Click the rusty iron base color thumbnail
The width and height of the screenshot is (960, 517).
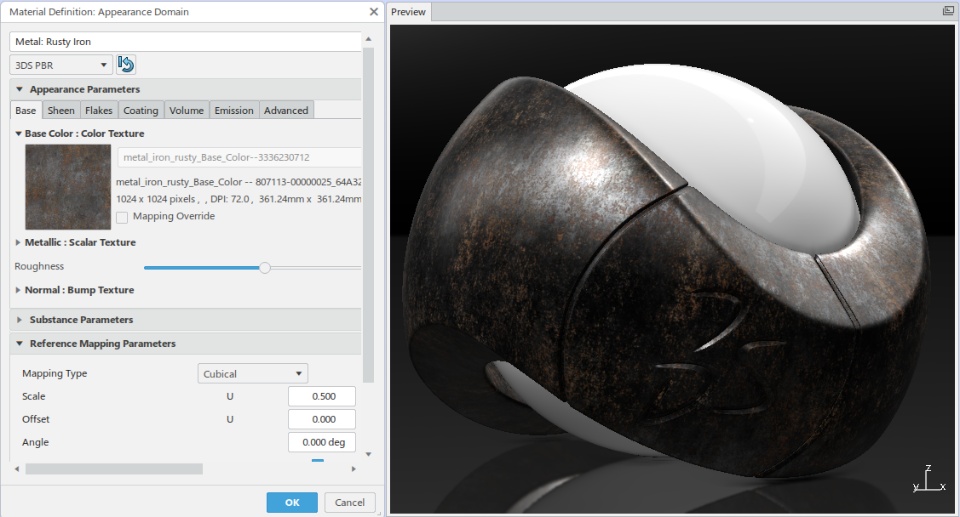point(67,186)
